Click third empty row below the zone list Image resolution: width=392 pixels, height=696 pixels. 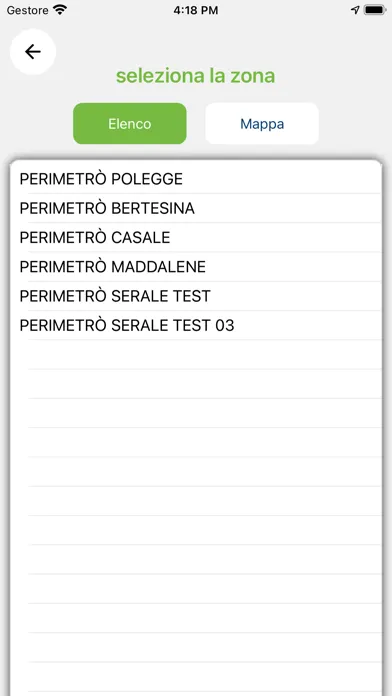[x=196, y=413]
